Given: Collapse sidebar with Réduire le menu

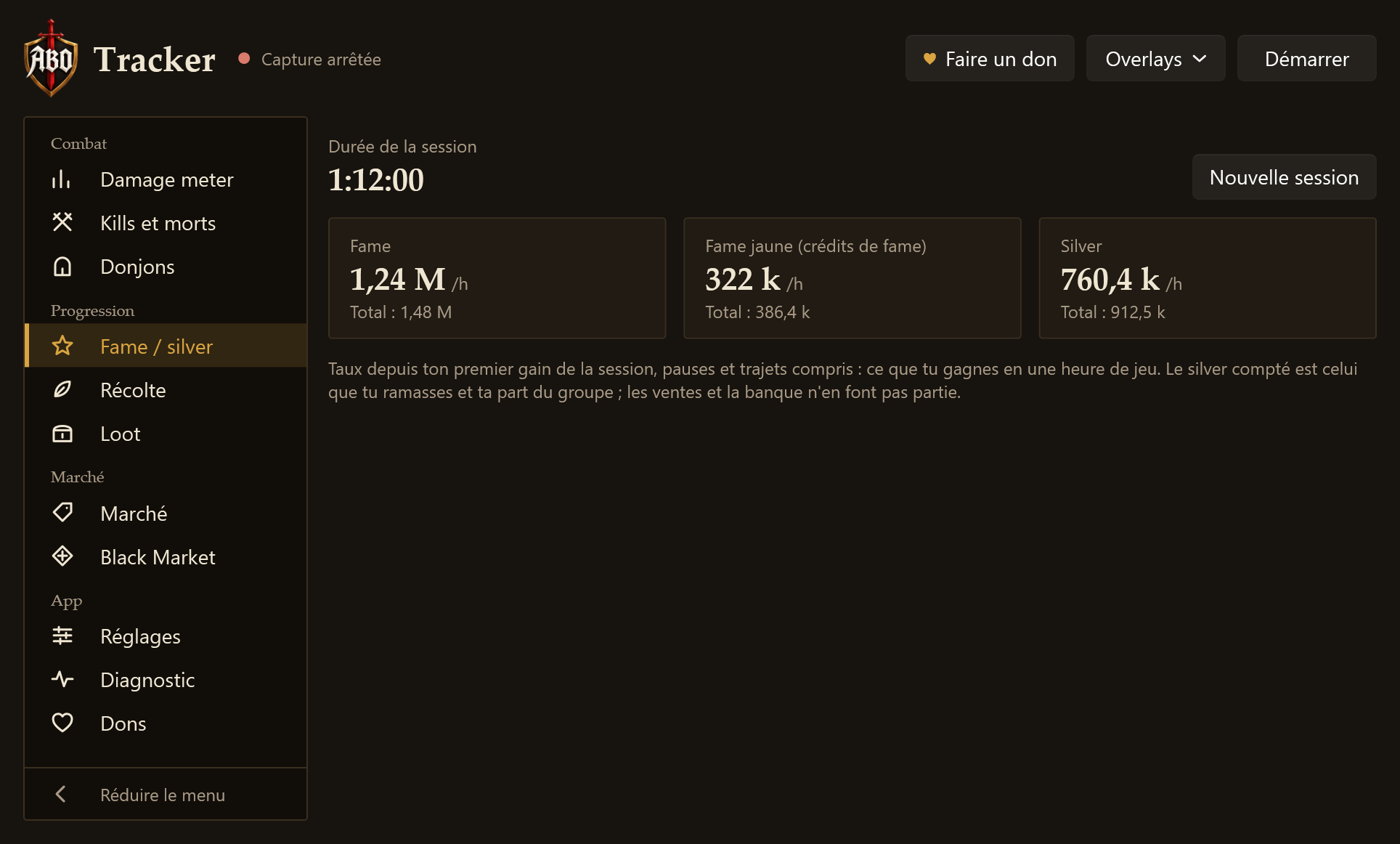Looking at the screenshot, I should [x=166, y=794].
